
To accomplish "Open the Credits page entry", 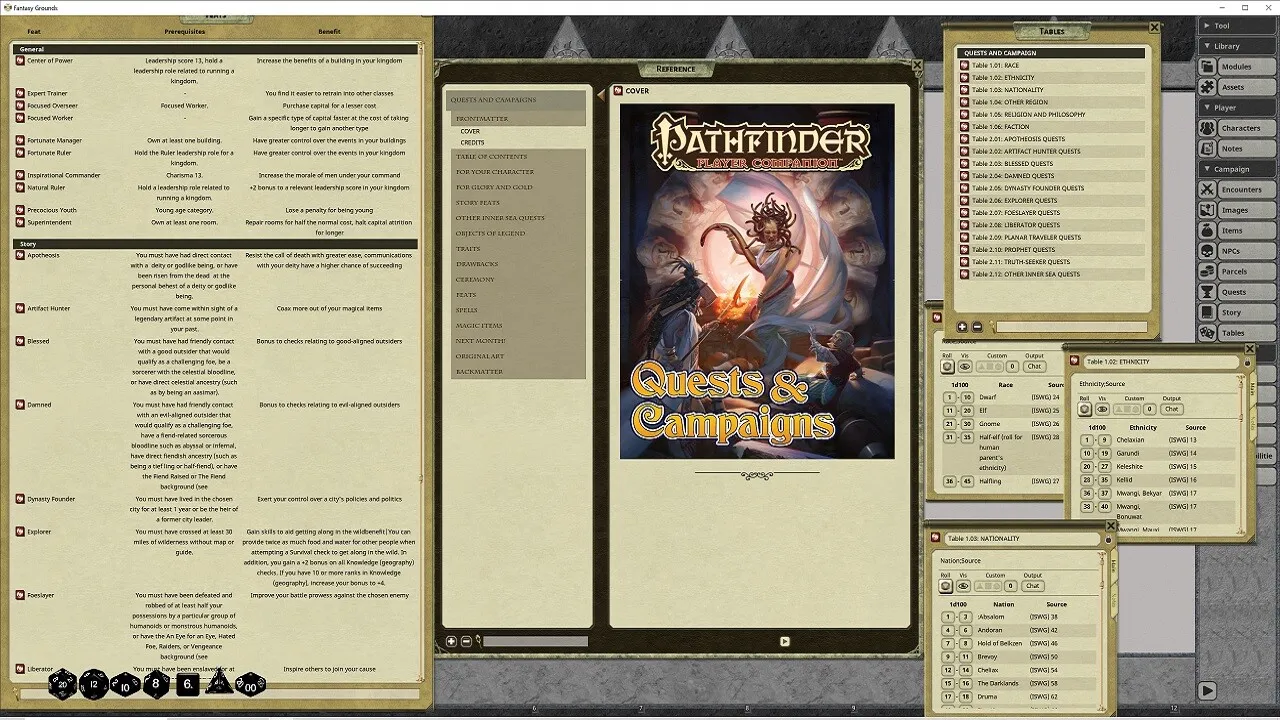I will click(x=472, y=143).
